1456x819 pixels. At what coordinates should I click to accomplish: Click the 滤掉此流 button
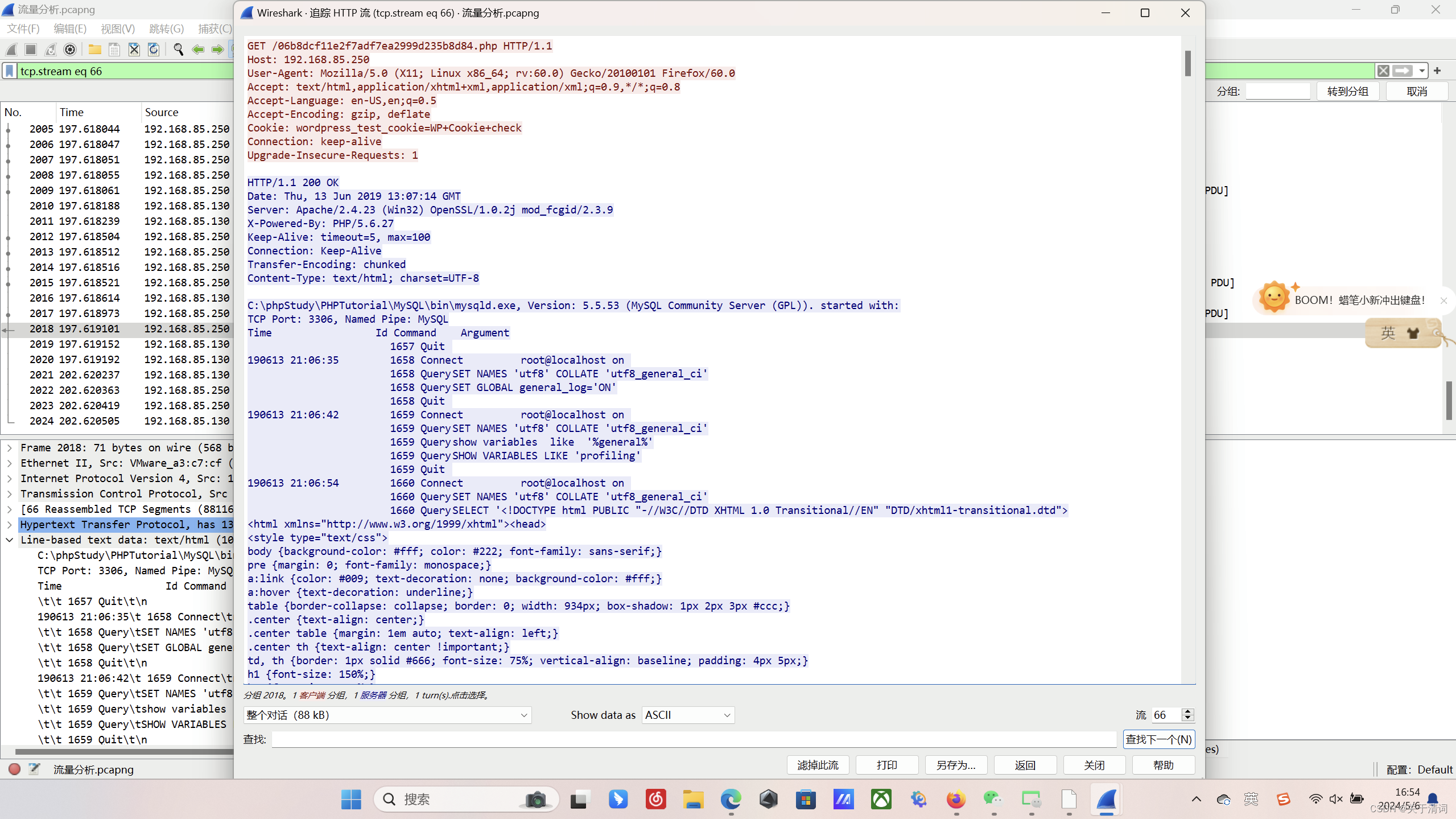818,765
